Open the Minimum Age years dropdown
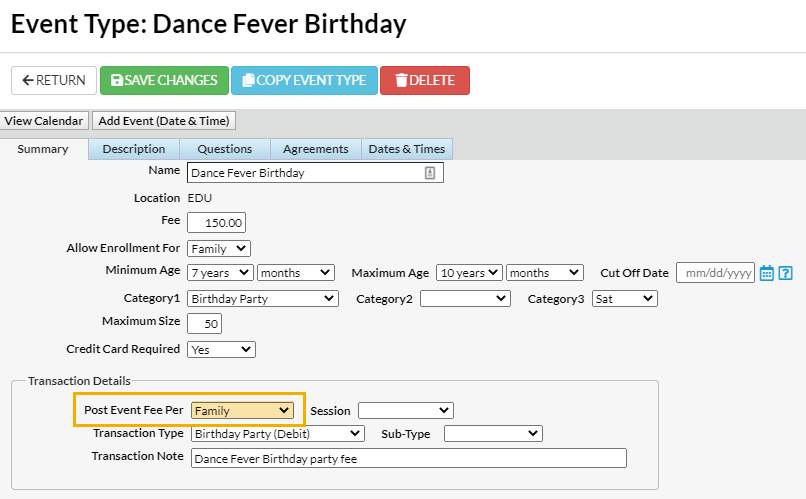This screenshot has height=499, width=806. tap(220, 273)
